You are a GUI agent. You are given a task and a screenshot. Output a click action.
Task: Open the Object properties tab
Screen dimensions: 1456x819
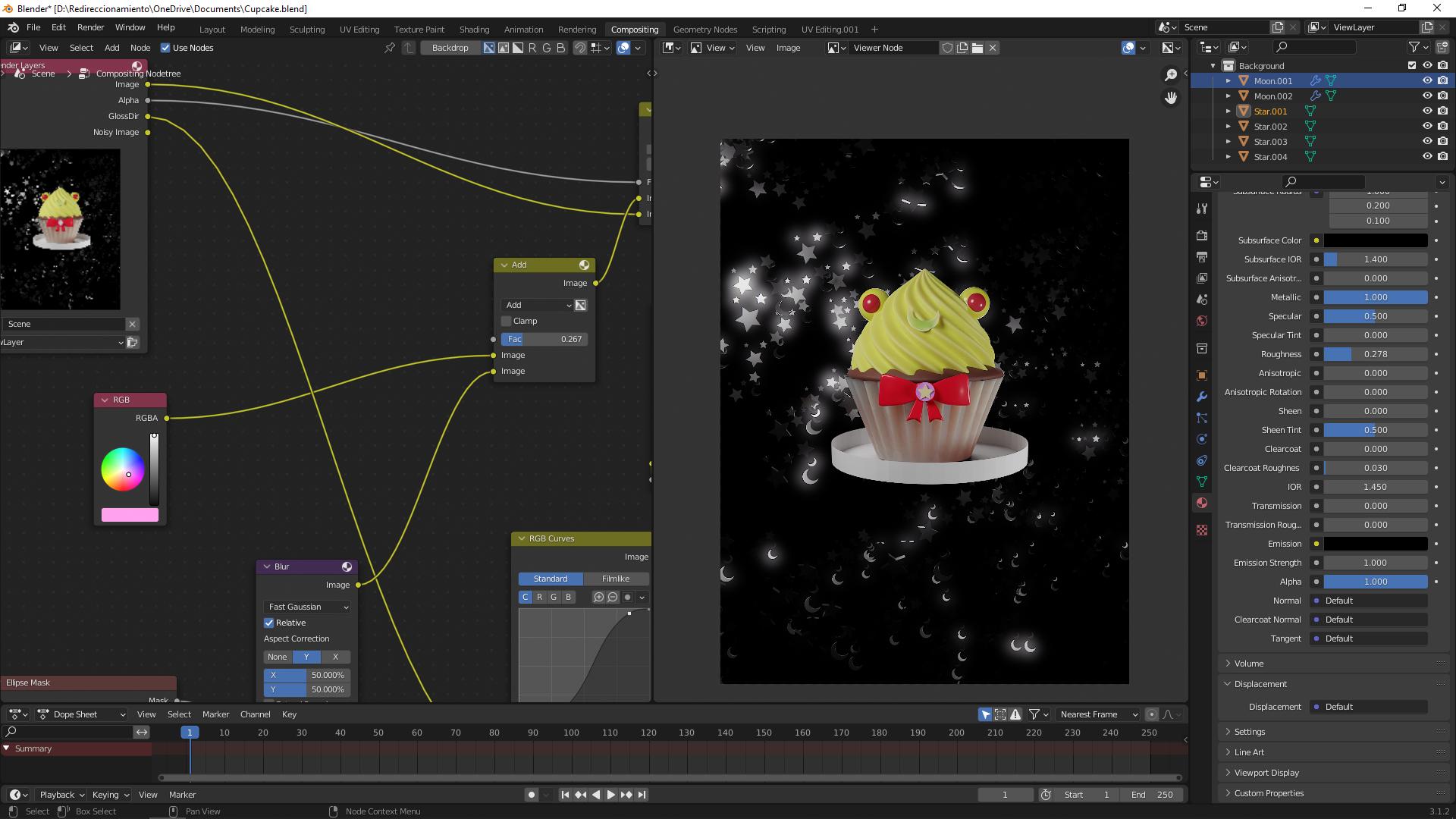pyautogui.click(x=1202, y=375)
